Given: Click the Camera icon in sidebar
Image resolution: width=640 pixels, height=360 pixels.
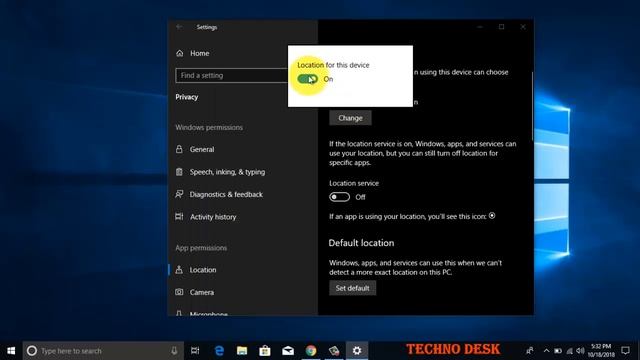Looking at the screenshot, I should 179,292.
